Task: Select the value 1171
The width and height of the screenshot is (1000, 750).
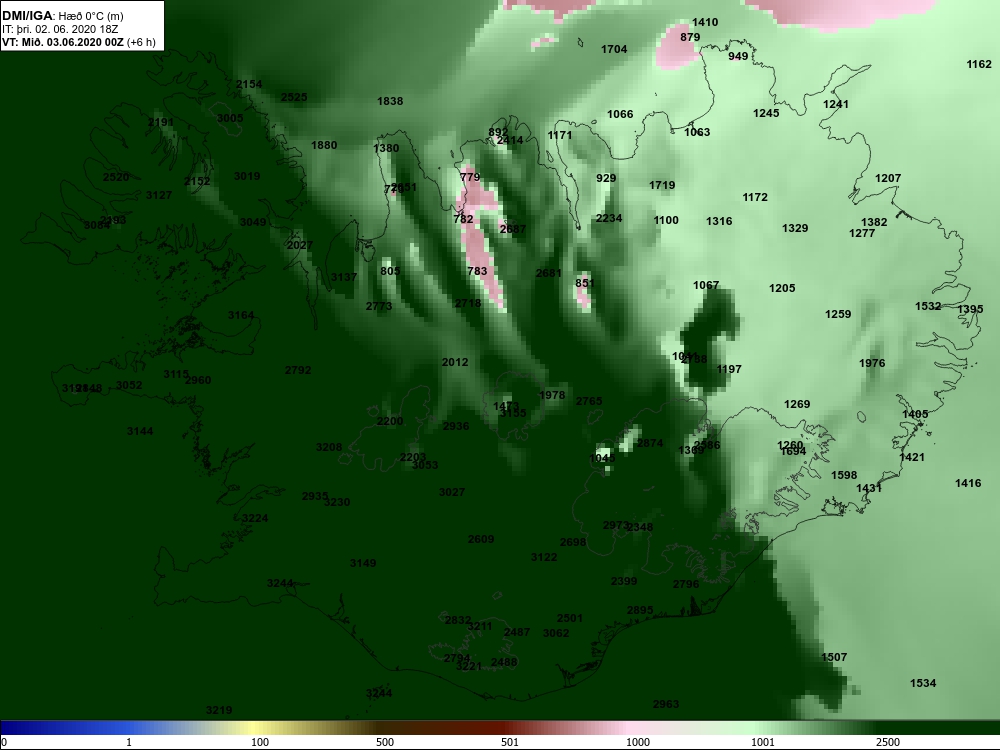Action: (x=560, y=135)
